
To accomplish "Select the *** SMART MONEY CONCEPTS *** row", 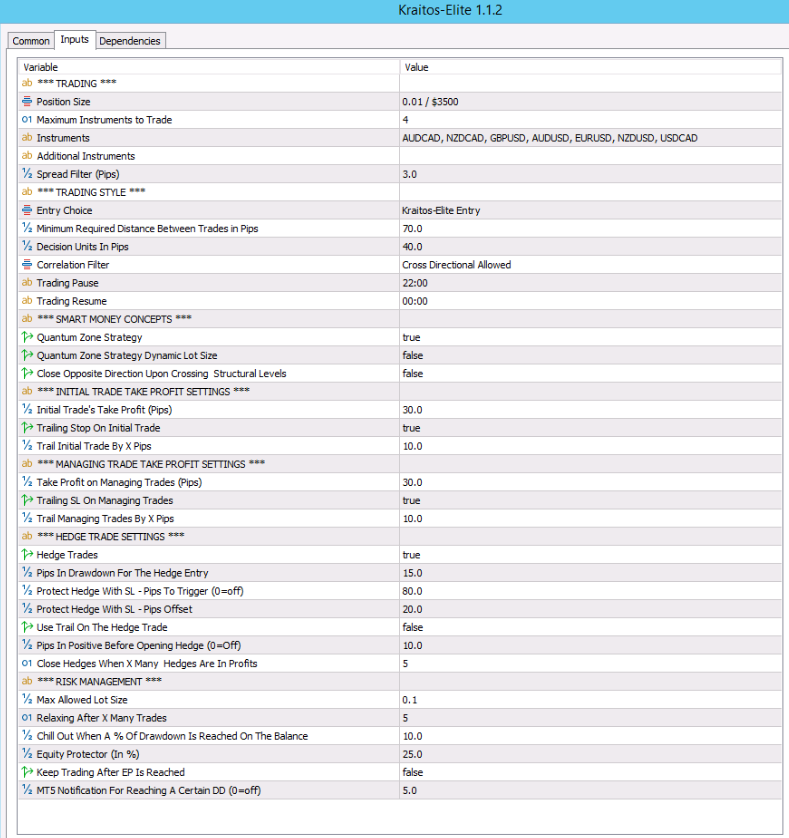I will coord(400,319).
